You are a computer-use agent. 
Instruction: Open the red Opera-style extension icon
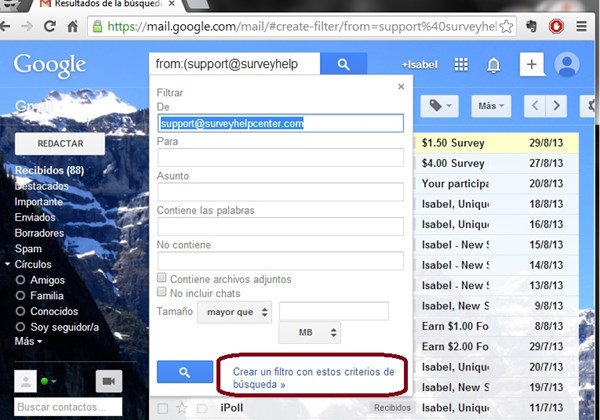[x=556, y=26]
